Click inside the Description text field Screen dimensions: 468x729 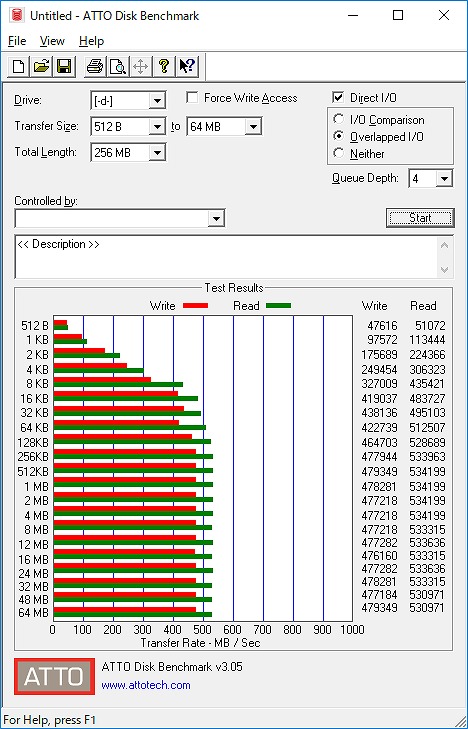tap(227, 257)
